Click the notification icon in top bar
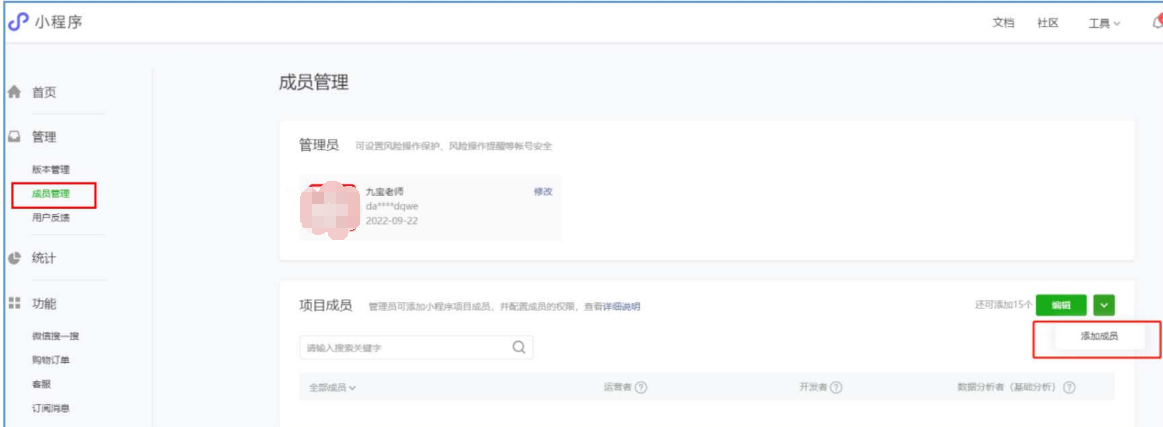This screenshot has height=427, width=1163. (1155, 22)
